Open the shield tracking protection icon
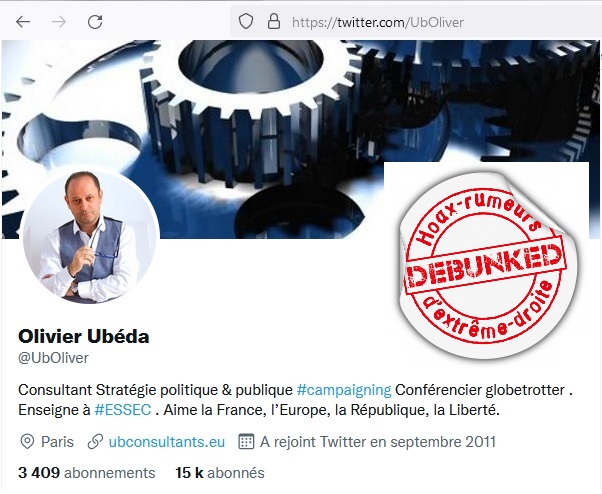This screenshot has height=494, width=602. click(x=246, y=21)
